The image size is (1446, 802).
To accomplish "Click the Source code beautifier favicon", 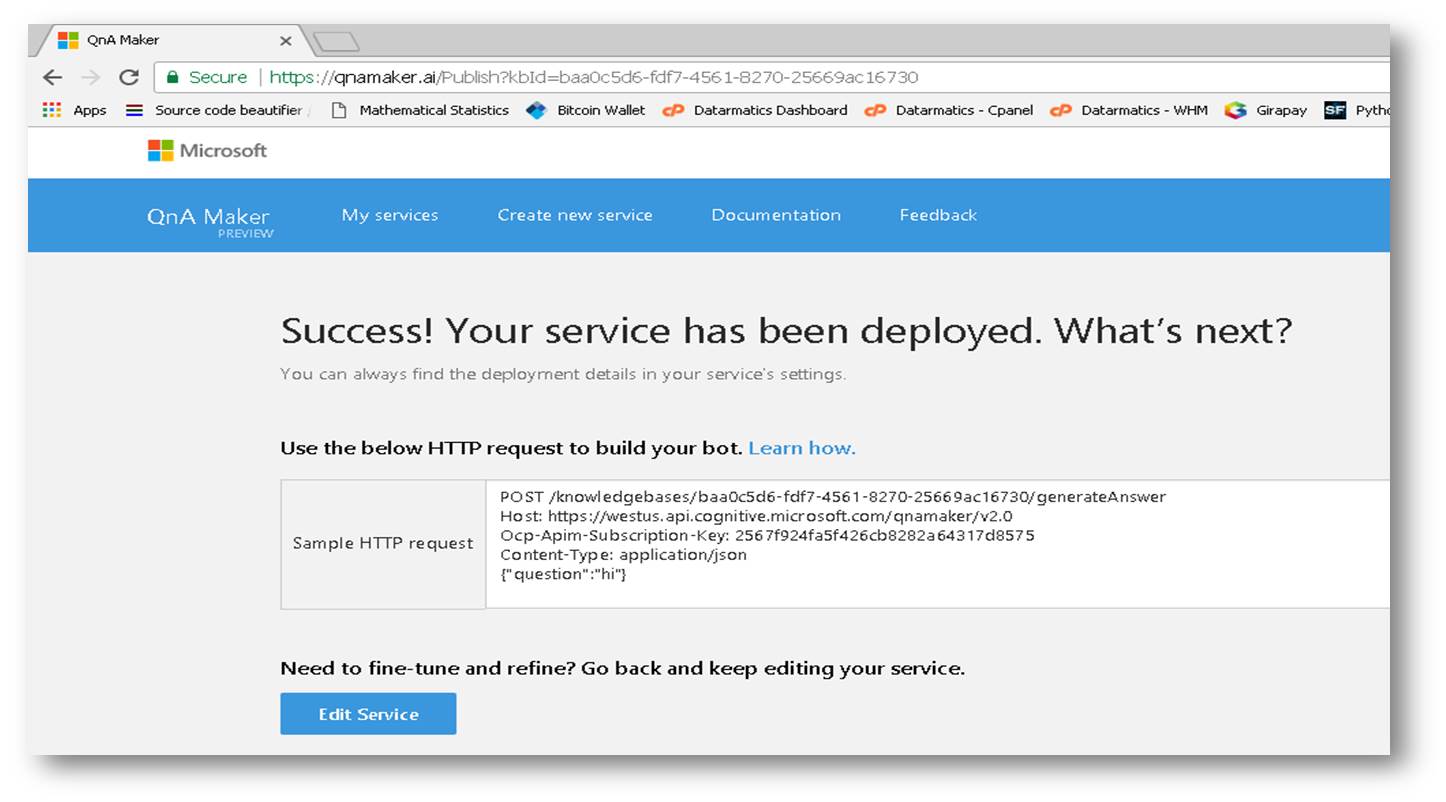I will coord(134,110).
